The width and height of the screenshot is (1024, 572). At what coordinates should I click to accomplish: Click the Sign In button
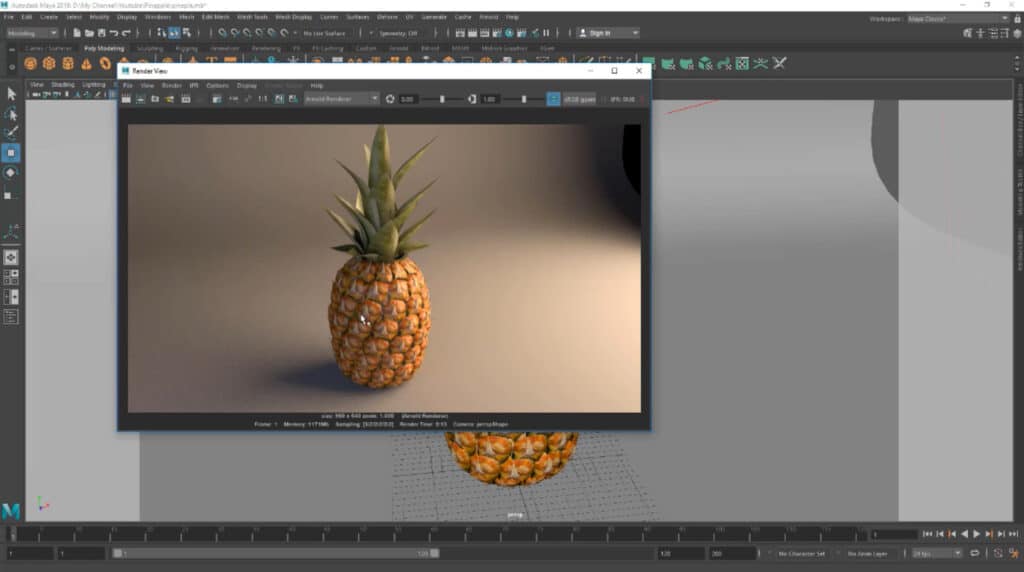click(x=599, y=33)
